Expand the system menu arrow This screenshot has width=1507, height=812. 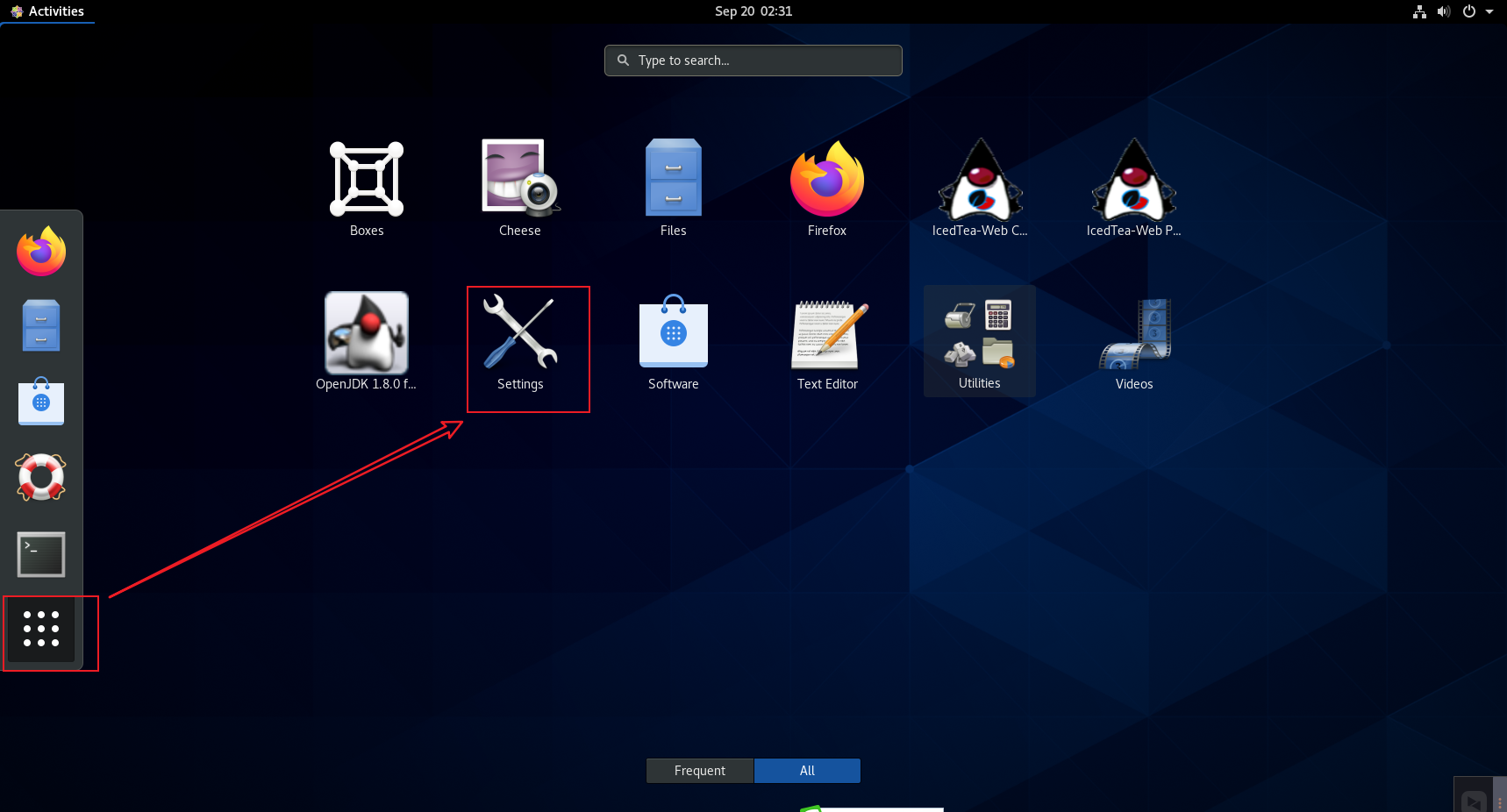tap(1489, 11)
